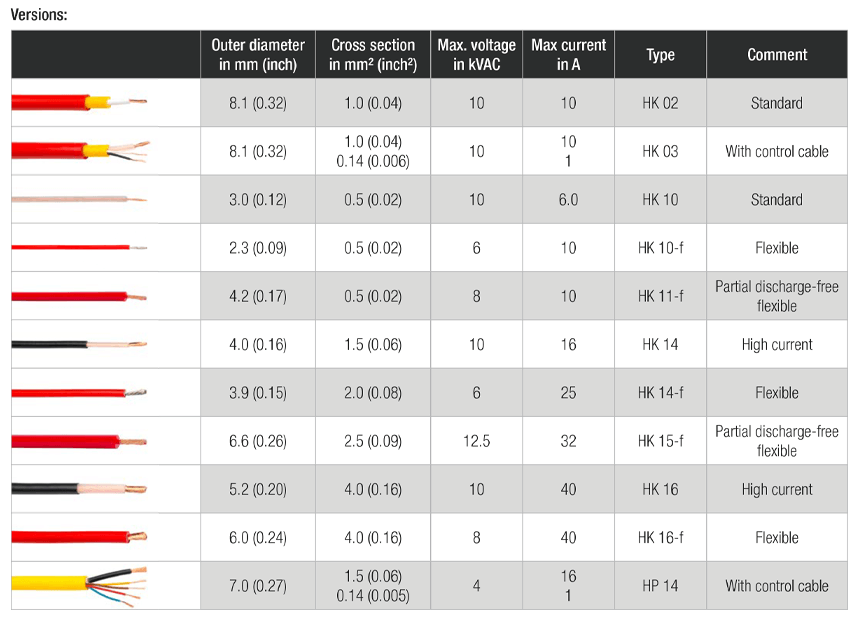Select the HK 11-f type cell
This screenshot has height=620, width=862.
(x=660, y=296)
